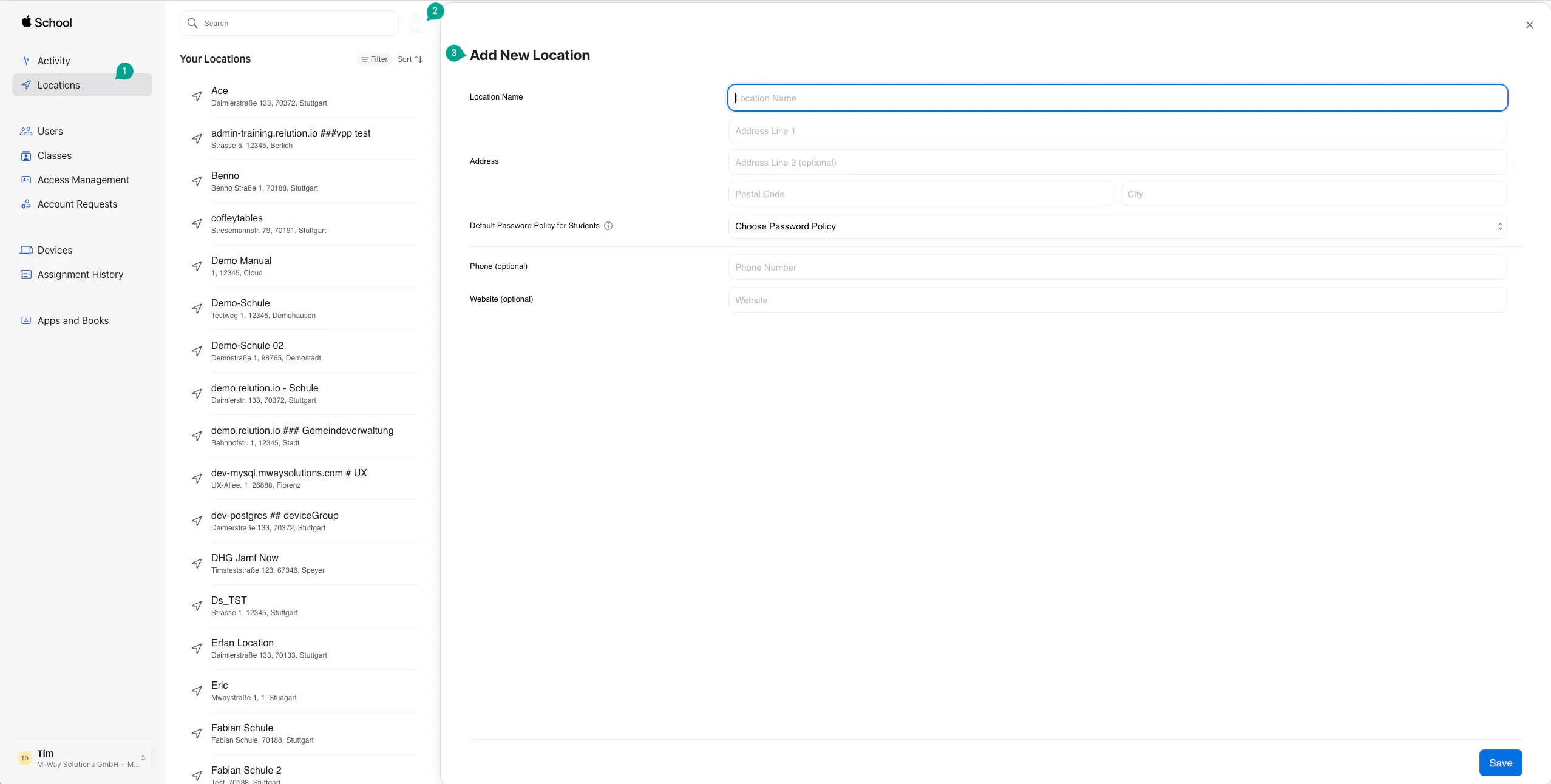Close the Add New Location panel
The height and width of the screenshot is (784, 1551).
tap(1529, 25)
